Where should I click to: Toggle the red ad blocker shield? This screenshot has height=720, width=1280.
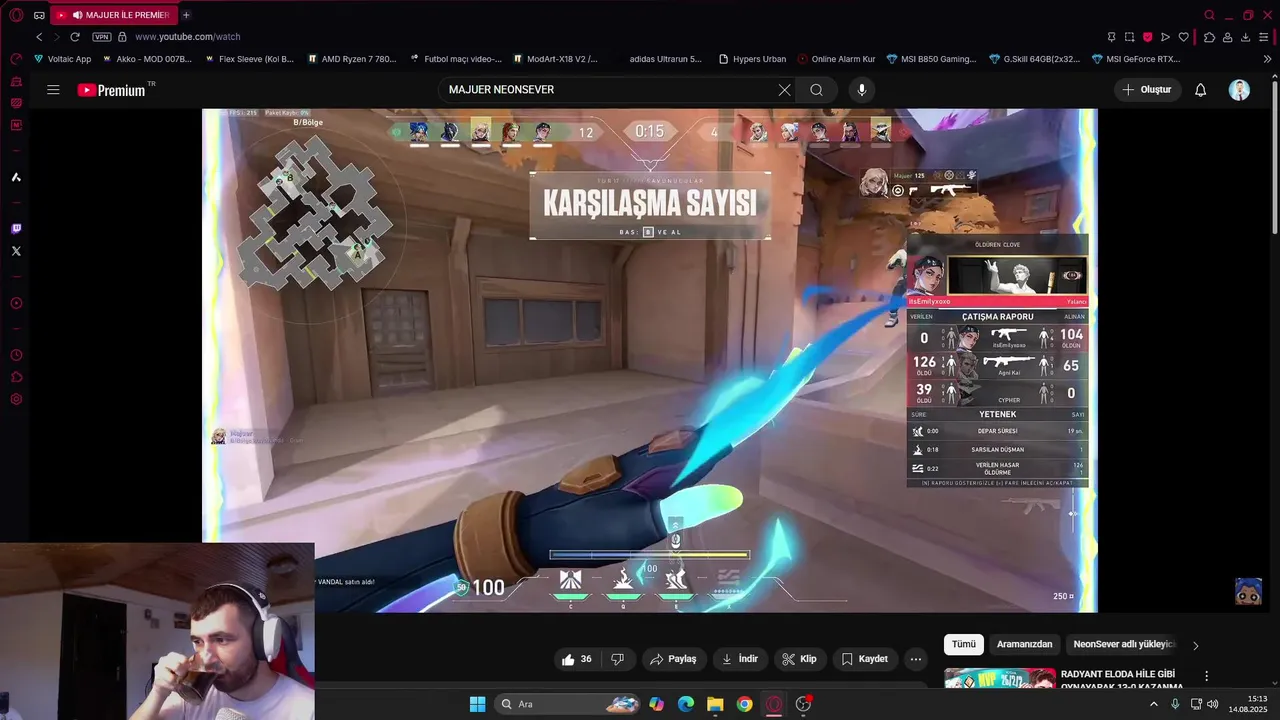(x=1147, y=37)
